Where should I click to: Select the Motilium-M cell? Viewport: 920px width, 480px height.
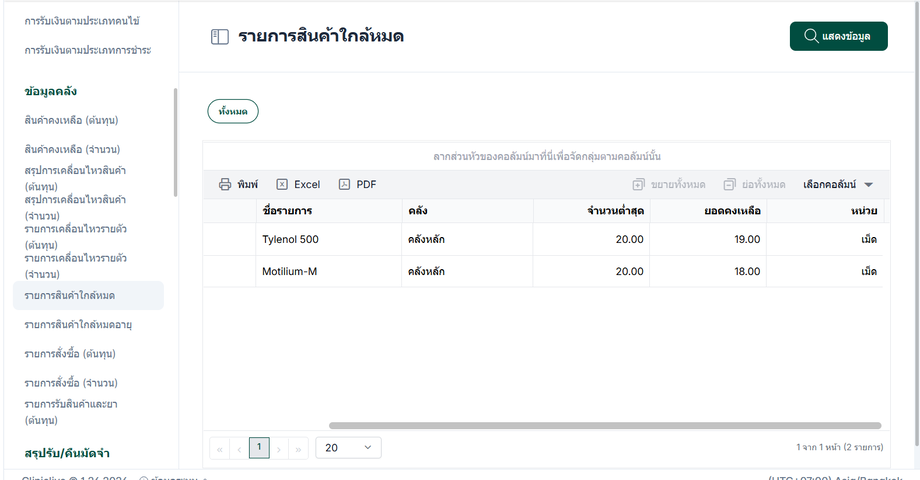pos(329,271)
